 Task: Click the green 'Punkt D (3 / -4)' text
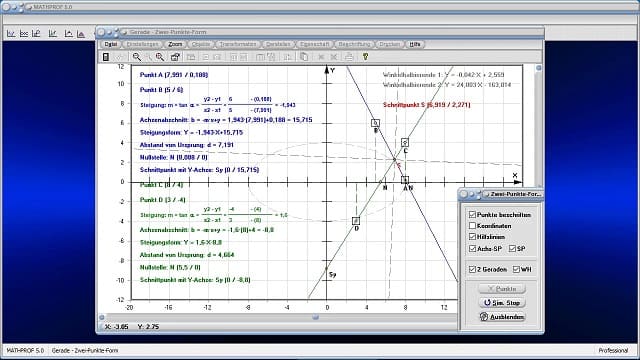[x=162, y=200]
